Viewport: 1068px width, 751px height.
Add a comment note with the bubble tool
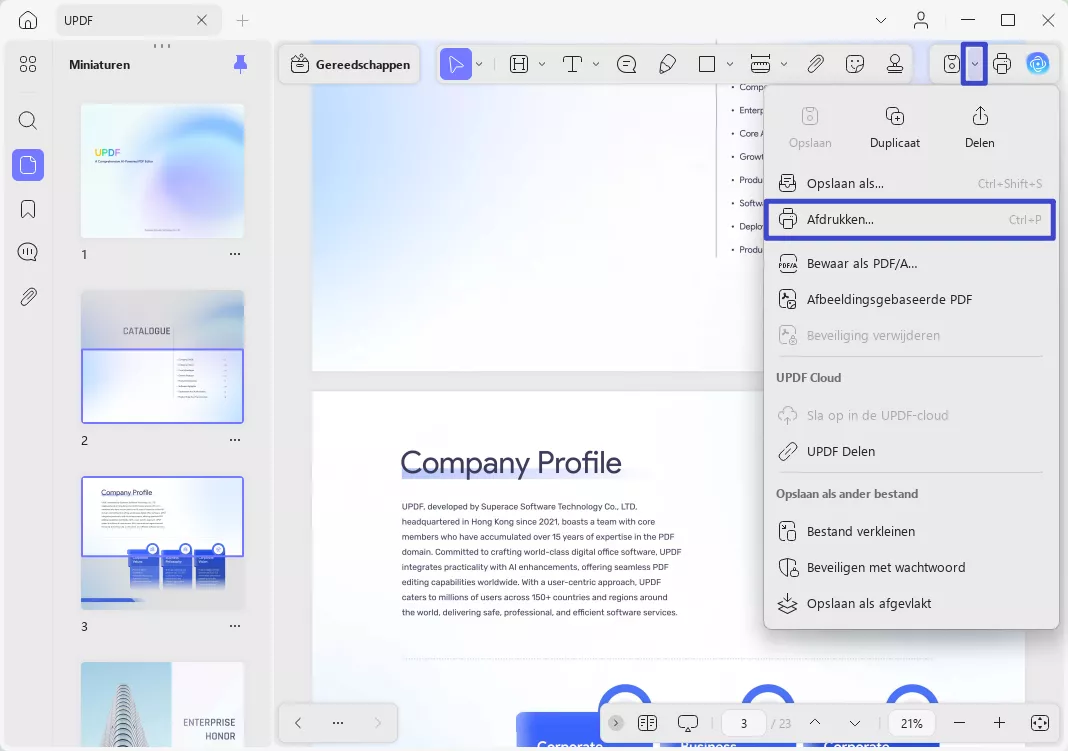point(626,65)
